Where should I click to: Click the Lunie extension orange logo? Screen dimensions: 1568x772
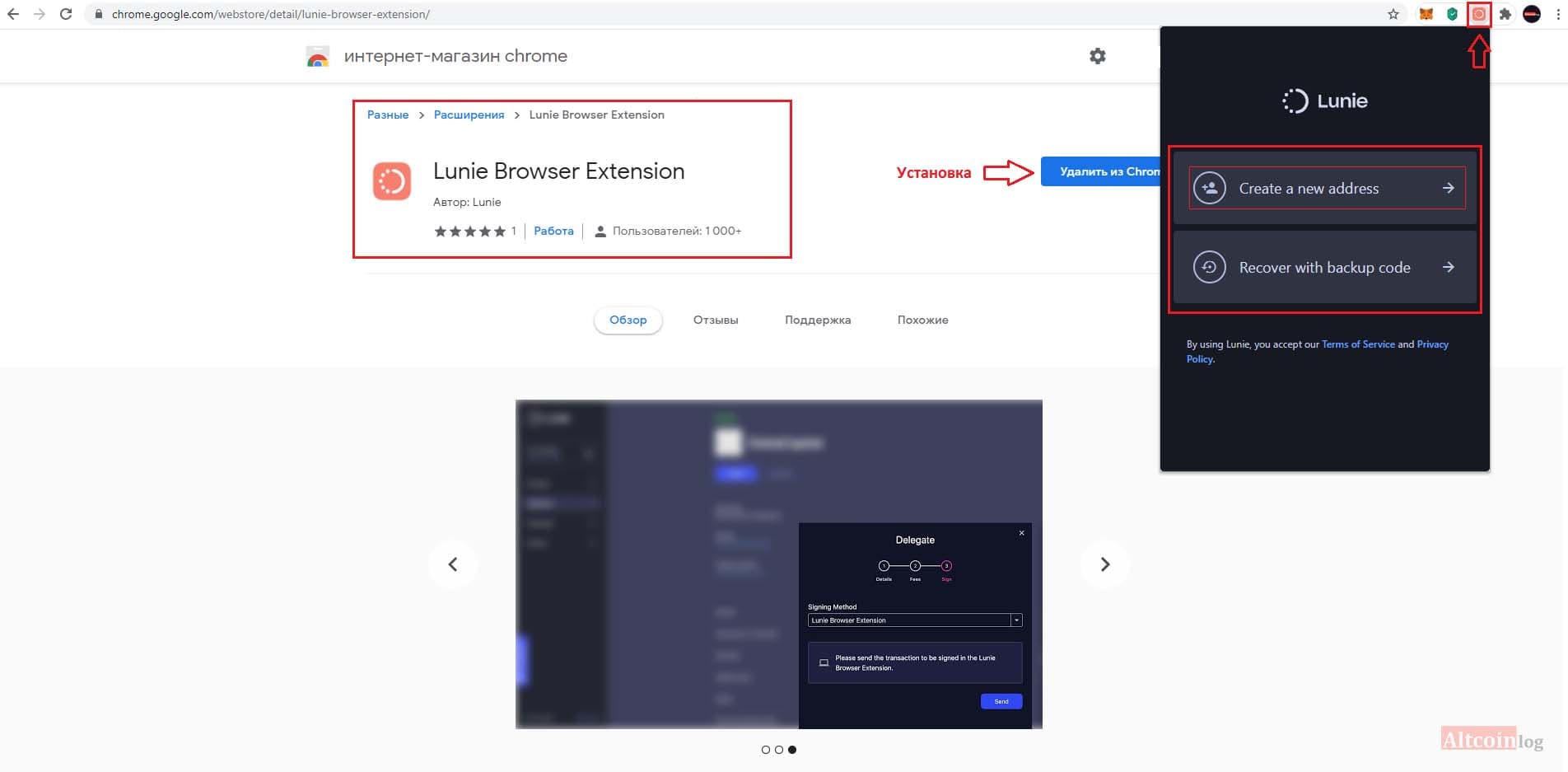392,181
